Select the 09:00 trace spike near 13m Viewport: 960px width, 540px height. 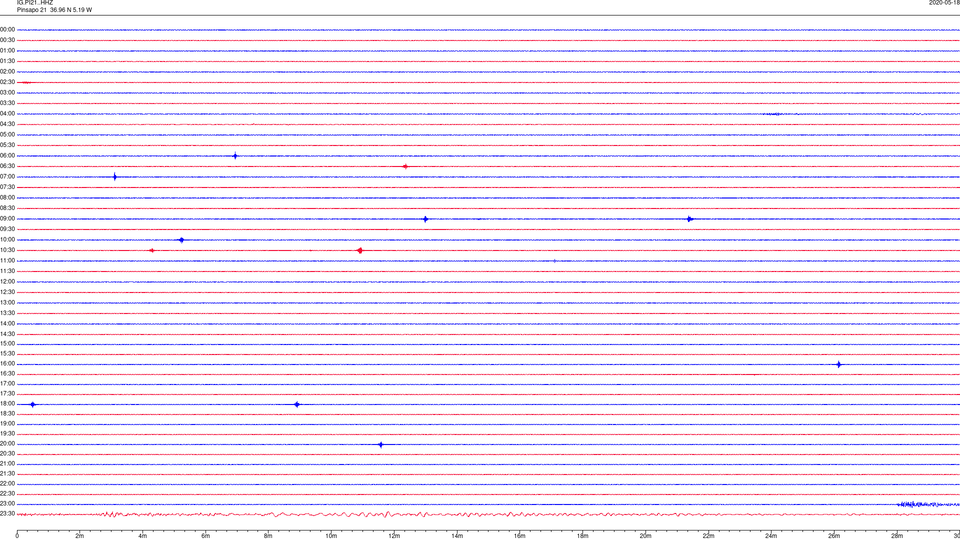pyautogui.click(x=426, y=219)
